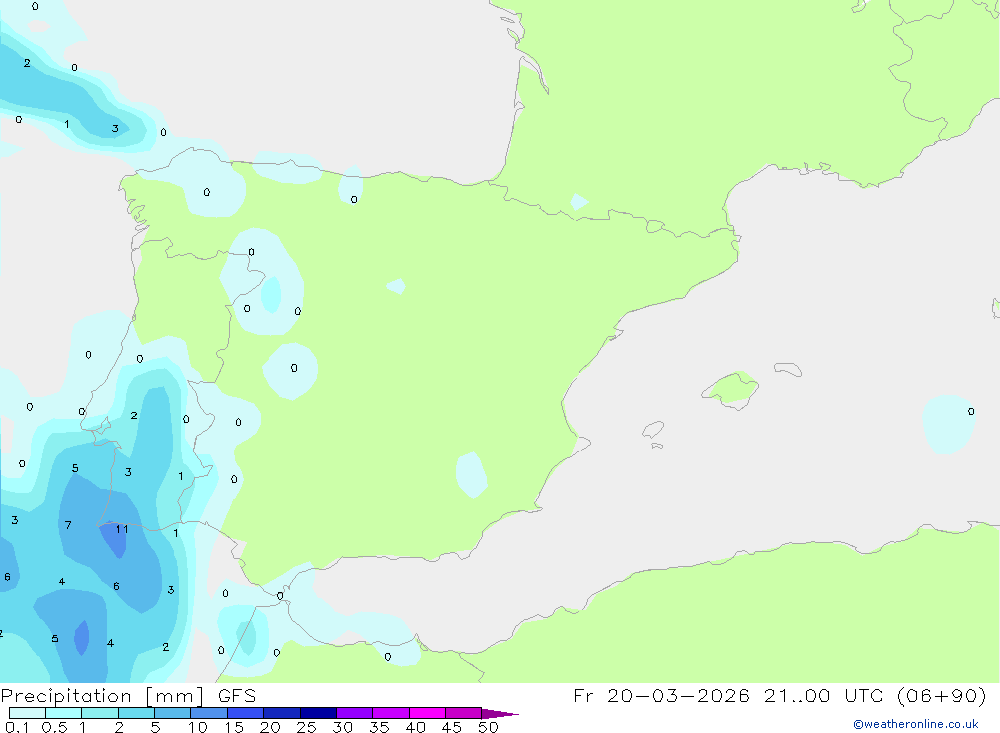Click the legend scale label "0.1"
1000x733 pixels.
pos(17,727)
